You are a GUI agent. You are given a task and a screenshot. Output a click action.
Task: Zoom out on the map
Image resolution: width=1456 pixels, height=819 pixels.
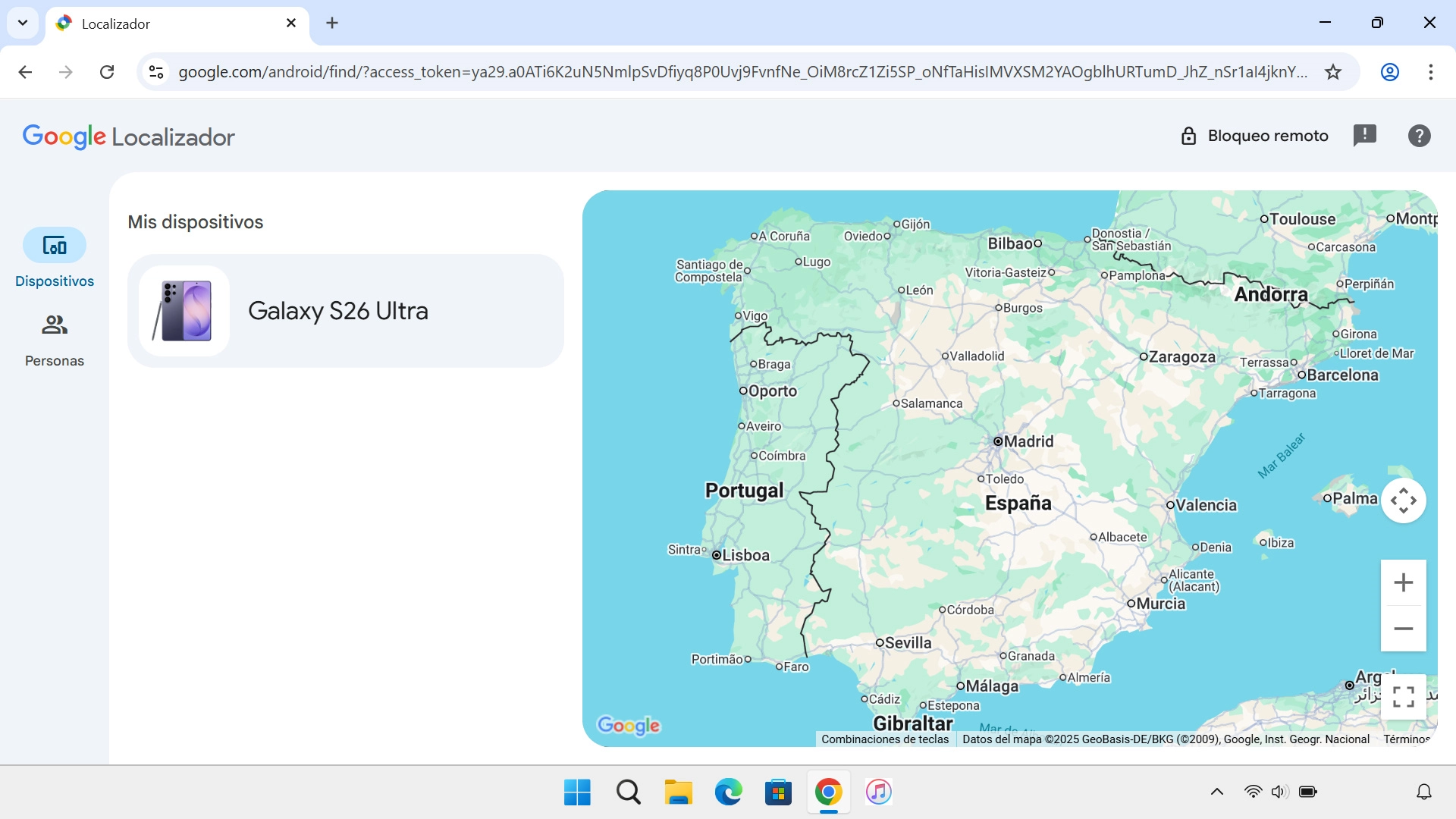pyautogui.click(x=1404, y=628)
